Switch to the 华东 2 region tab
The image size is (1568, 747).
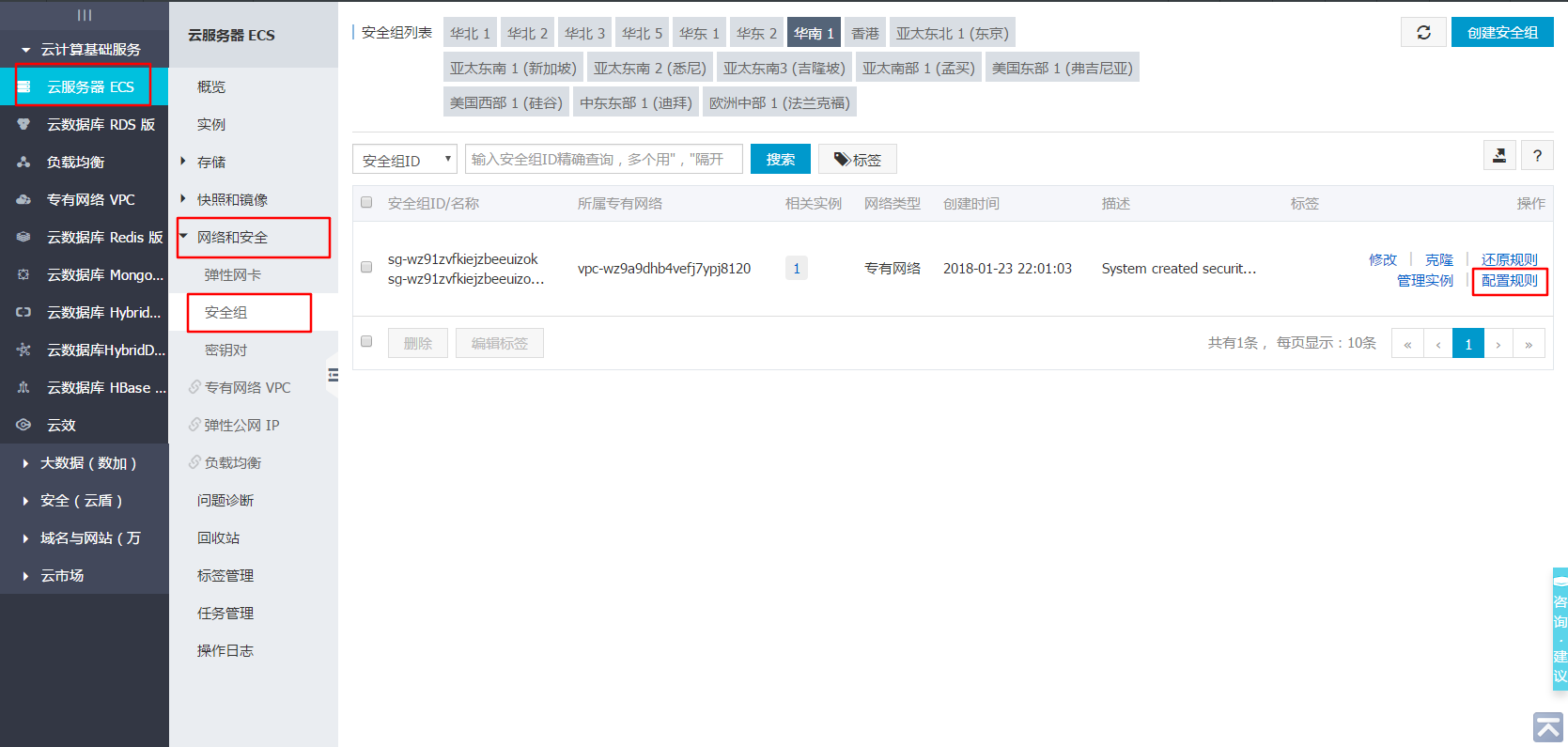point(756,33)
